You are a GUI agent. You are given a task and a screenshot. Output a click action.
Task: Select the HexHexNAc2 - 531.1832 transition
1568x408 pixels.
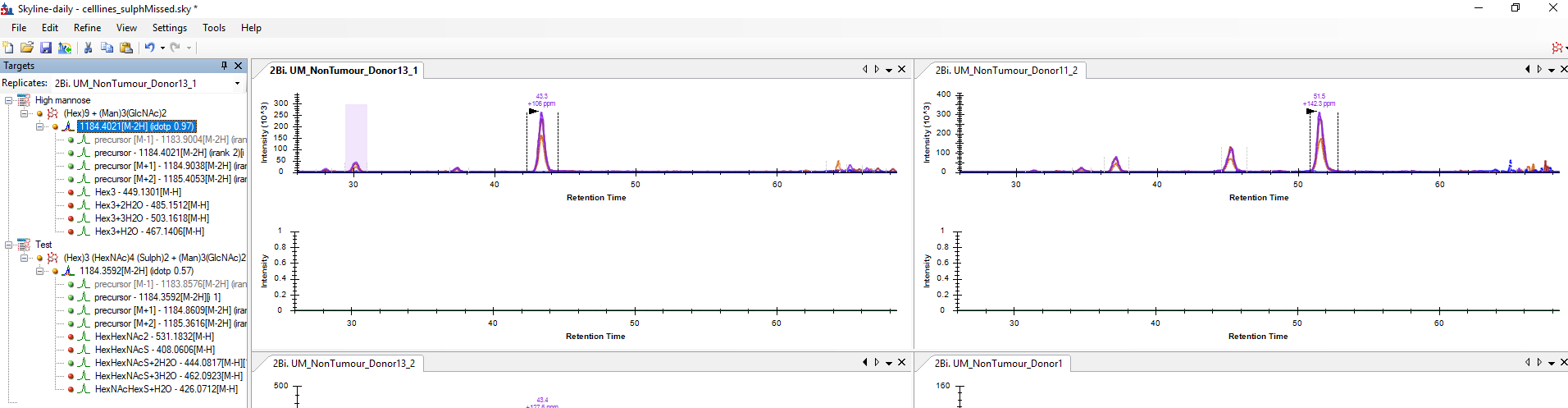pos(154,337)
